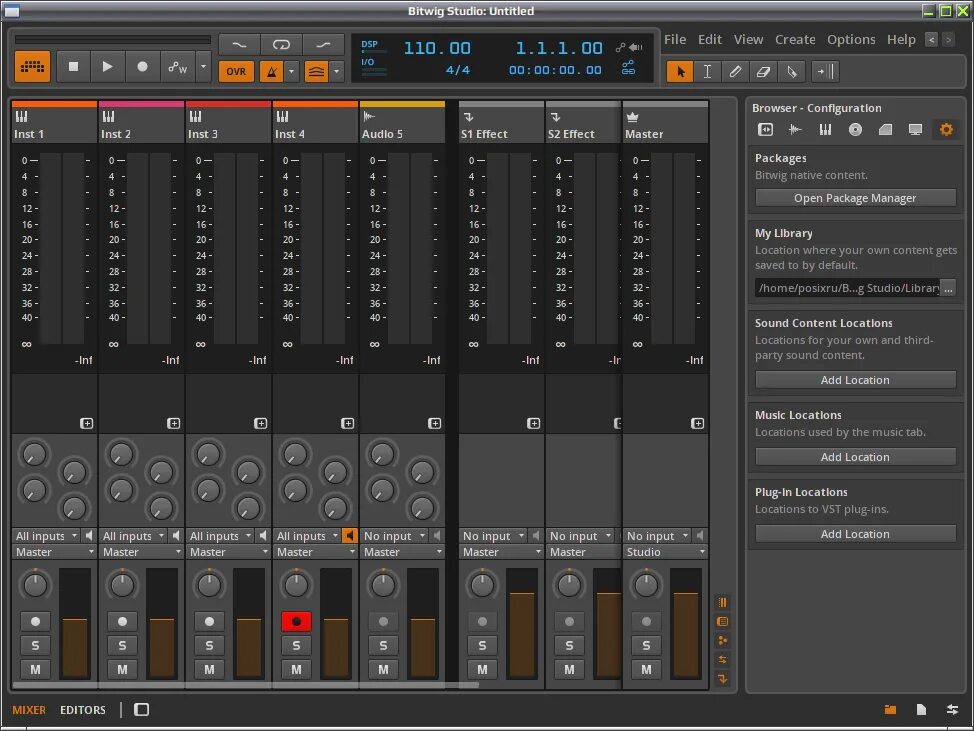Open Audio 5 No input dropdown
Image resolution: width=974 pixels, height=731 pixels.
(x=394, y=535)
